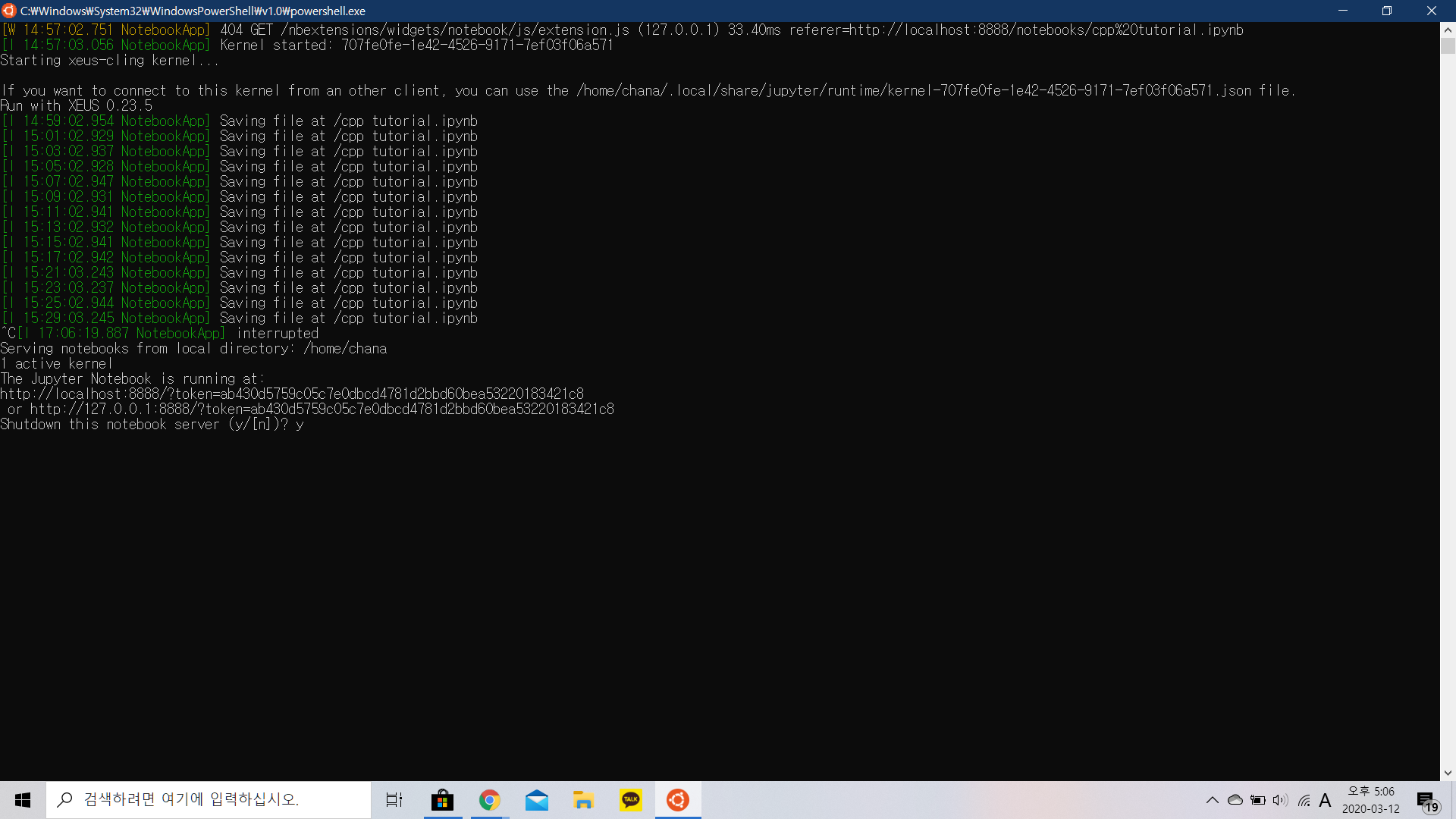Click the 15:29:03.245 Saving file log line
Viewport: 1456px width, 819px height.
[x=240, y=318]
